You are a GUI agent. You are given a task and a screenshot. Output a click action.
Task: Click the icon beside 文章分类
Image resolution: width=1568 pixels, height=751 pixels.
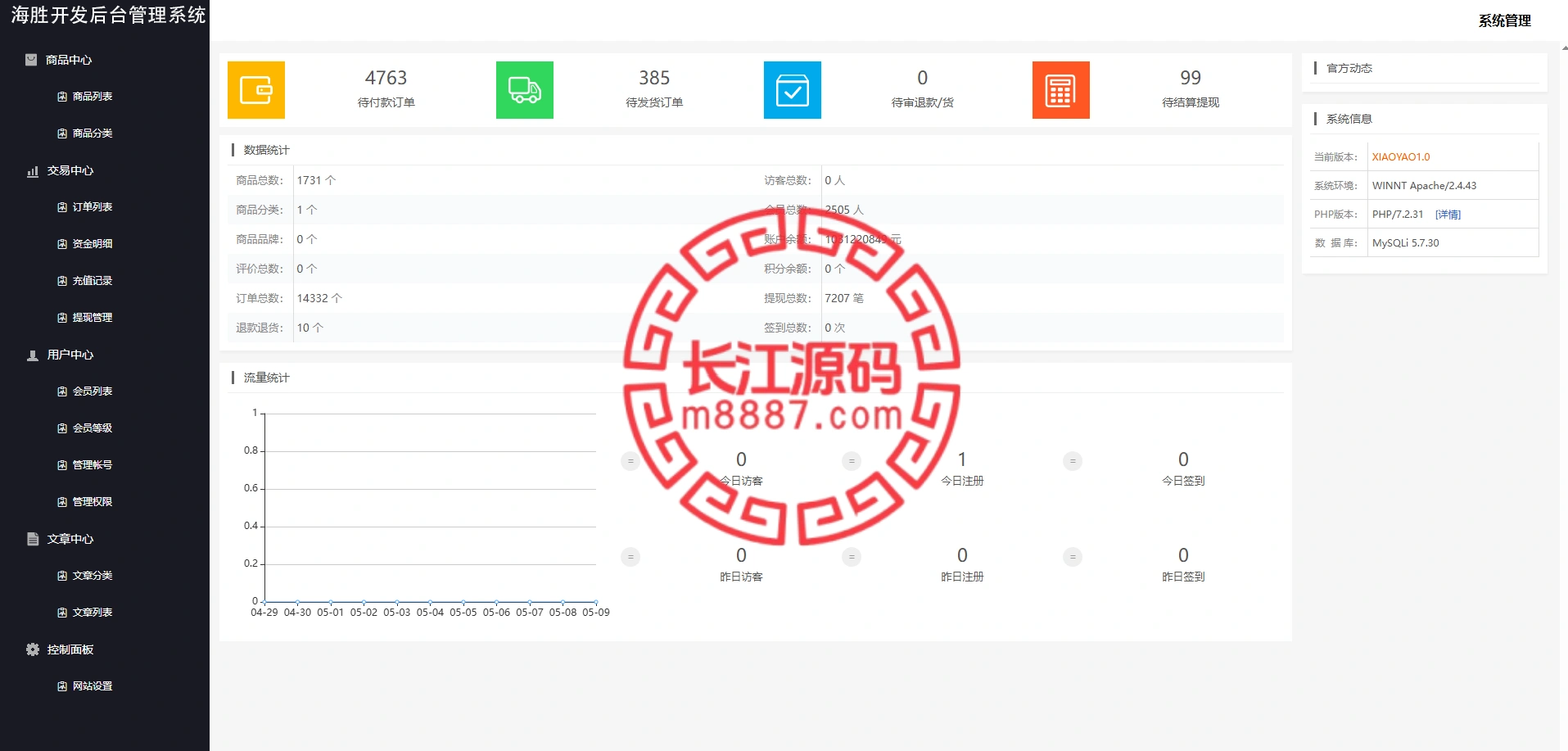pyautogui.click(x=62, y=576)
